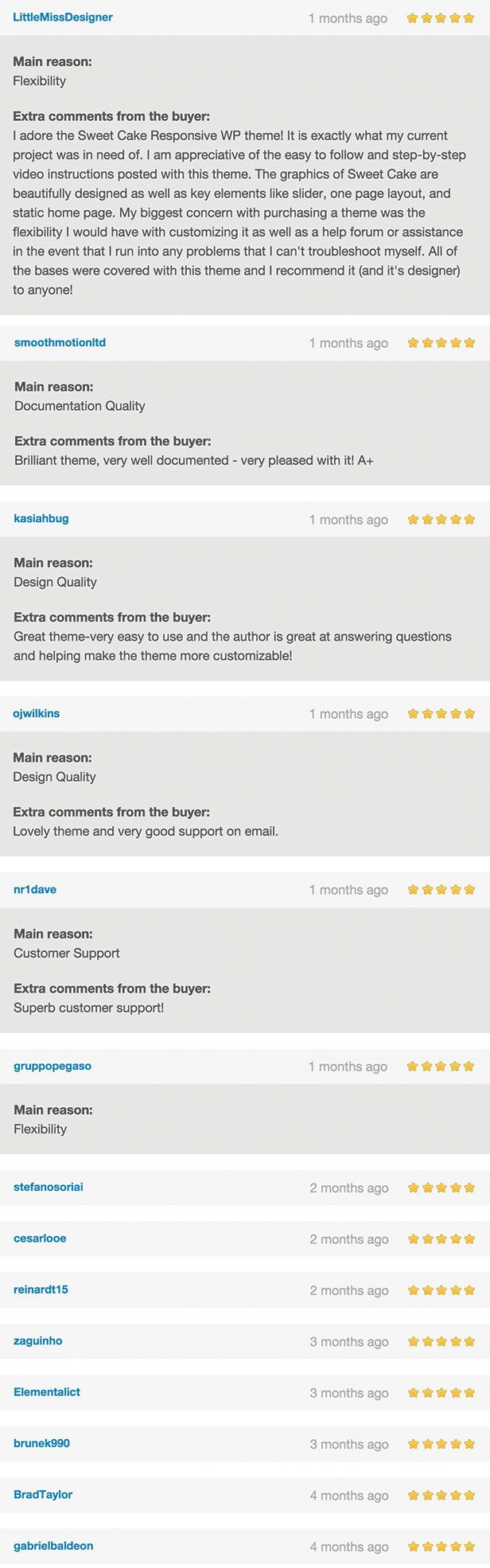Click the stars beside gabrielbaldeon's review
The image size is (490, 1568).
click(x=441, y=1547)
